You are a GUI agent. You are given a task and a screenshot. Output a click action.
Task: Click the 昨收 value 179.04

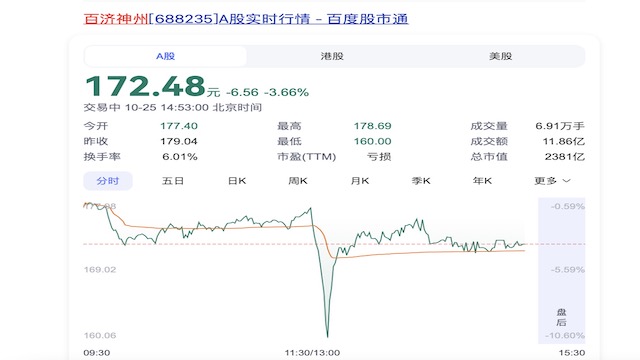[x=179, y=141]
